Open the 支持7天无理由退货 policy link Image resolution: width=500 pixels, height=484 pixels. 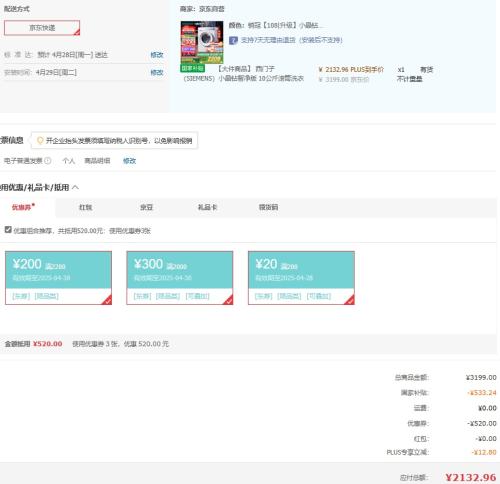[291, 40]
